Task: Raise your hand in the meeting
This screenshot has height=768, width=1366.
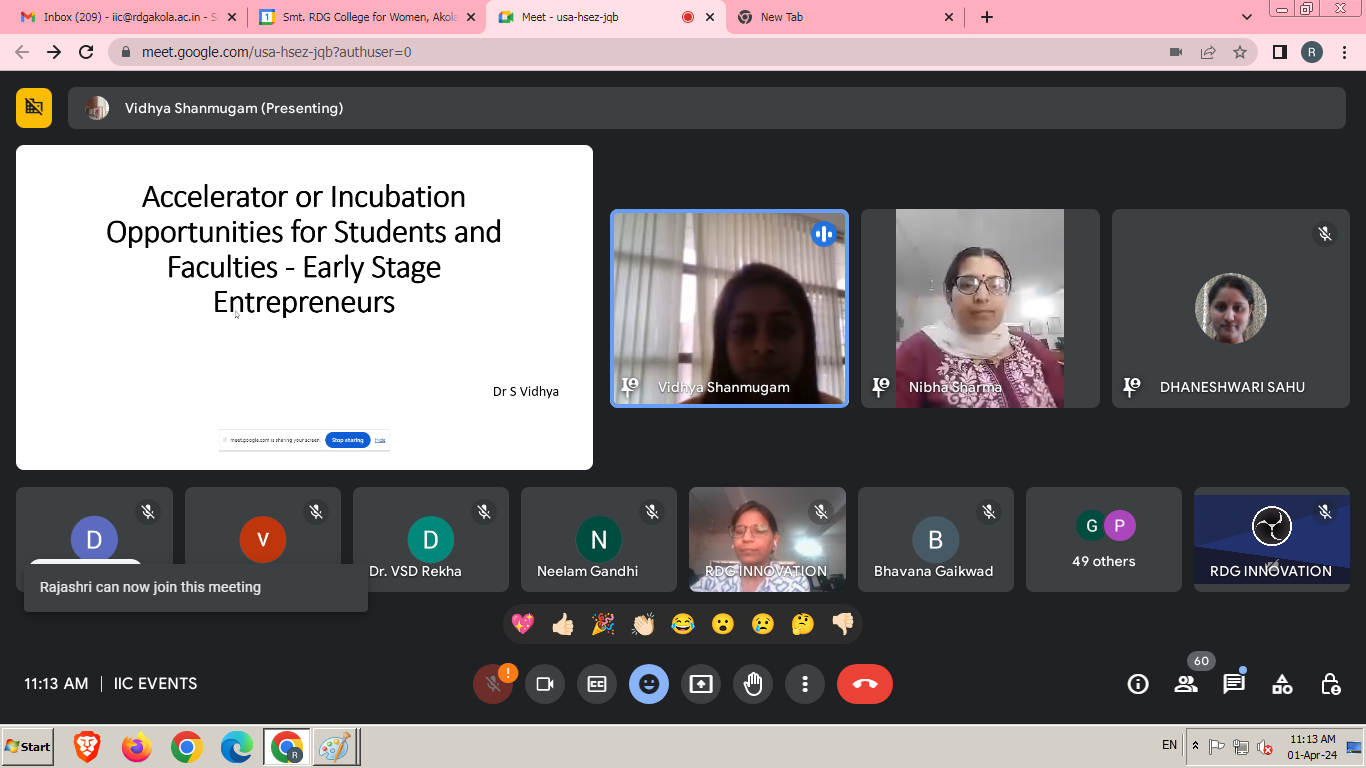Action: (x=753, y=684)
